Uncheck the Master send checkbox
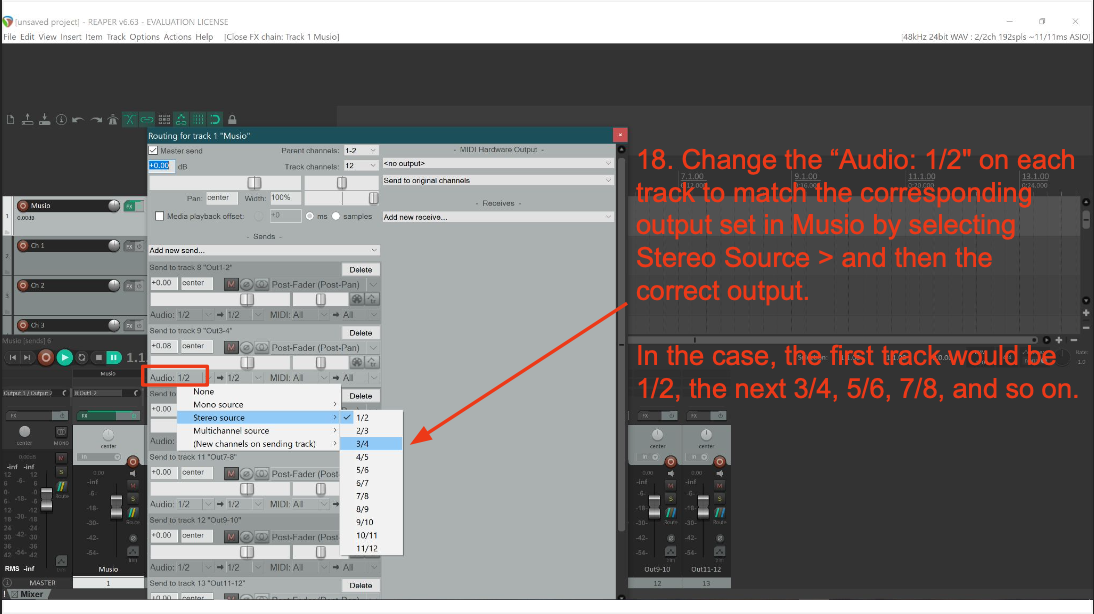The image size is (1094, 614). click(153, 150)
